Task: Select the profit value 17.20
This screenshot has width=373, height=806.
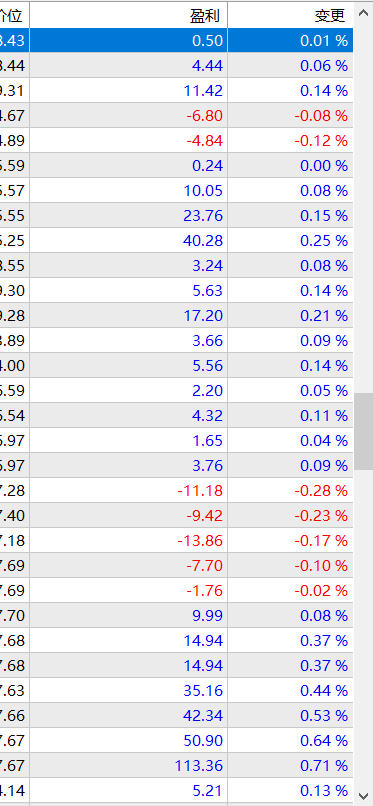Action: (203, 316)
